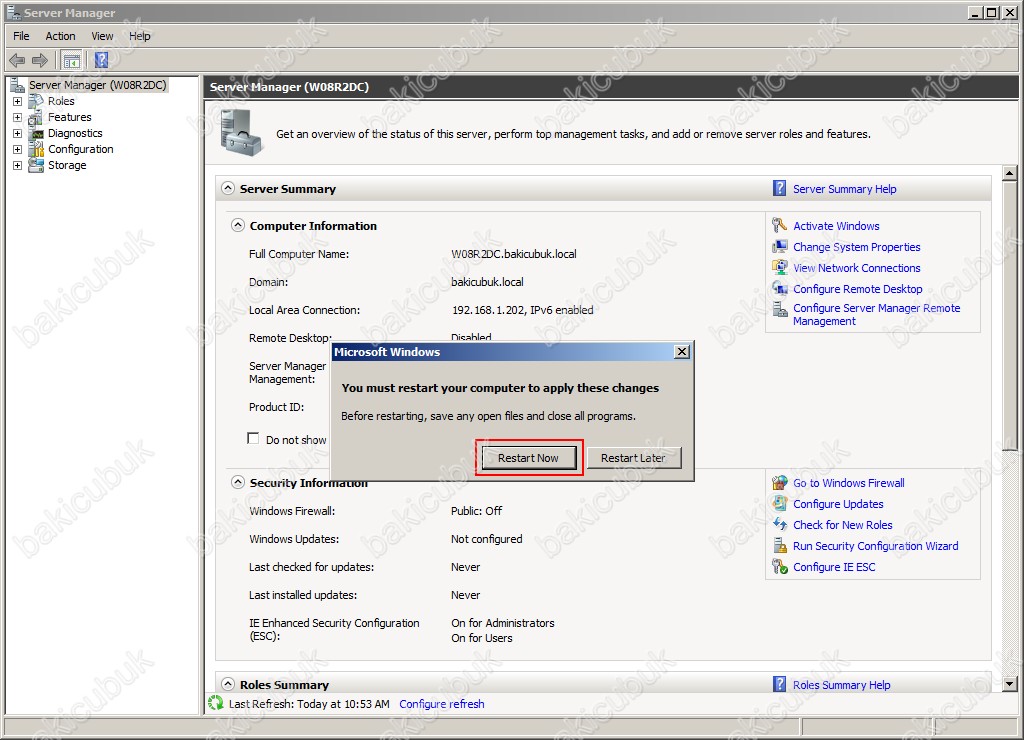Open the View menu

102,36
